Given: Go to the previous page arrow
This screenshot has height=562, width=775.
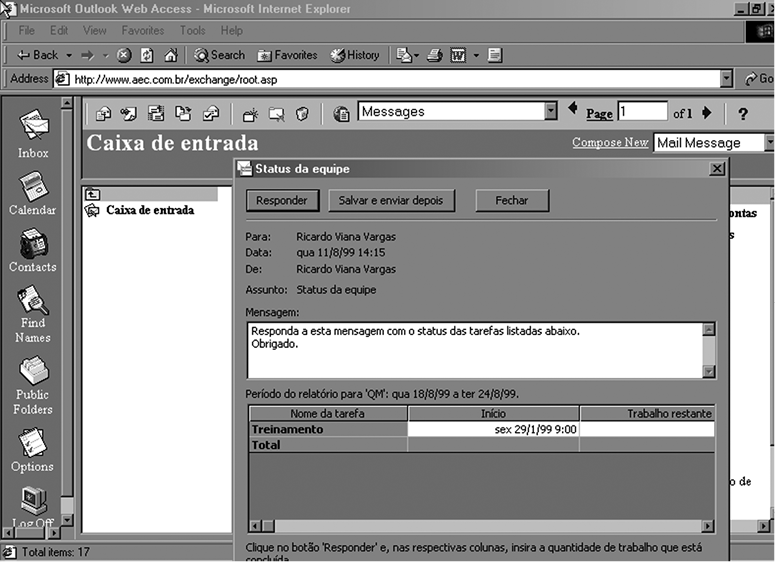Looking at the screenshot, I should point(573,108).
